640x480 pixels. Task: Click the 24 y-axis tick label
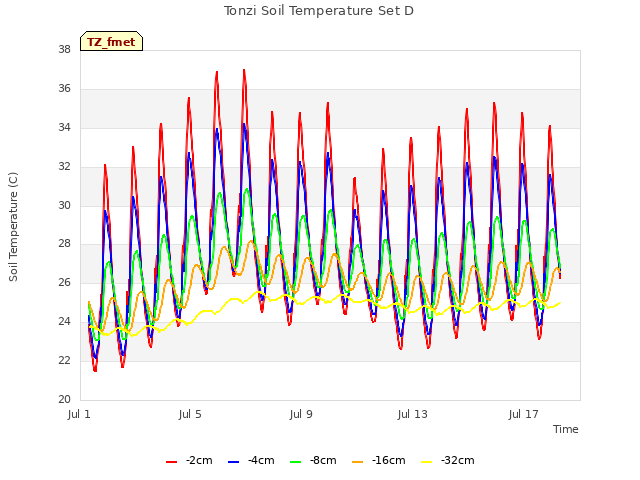click(x=64, y=322)
